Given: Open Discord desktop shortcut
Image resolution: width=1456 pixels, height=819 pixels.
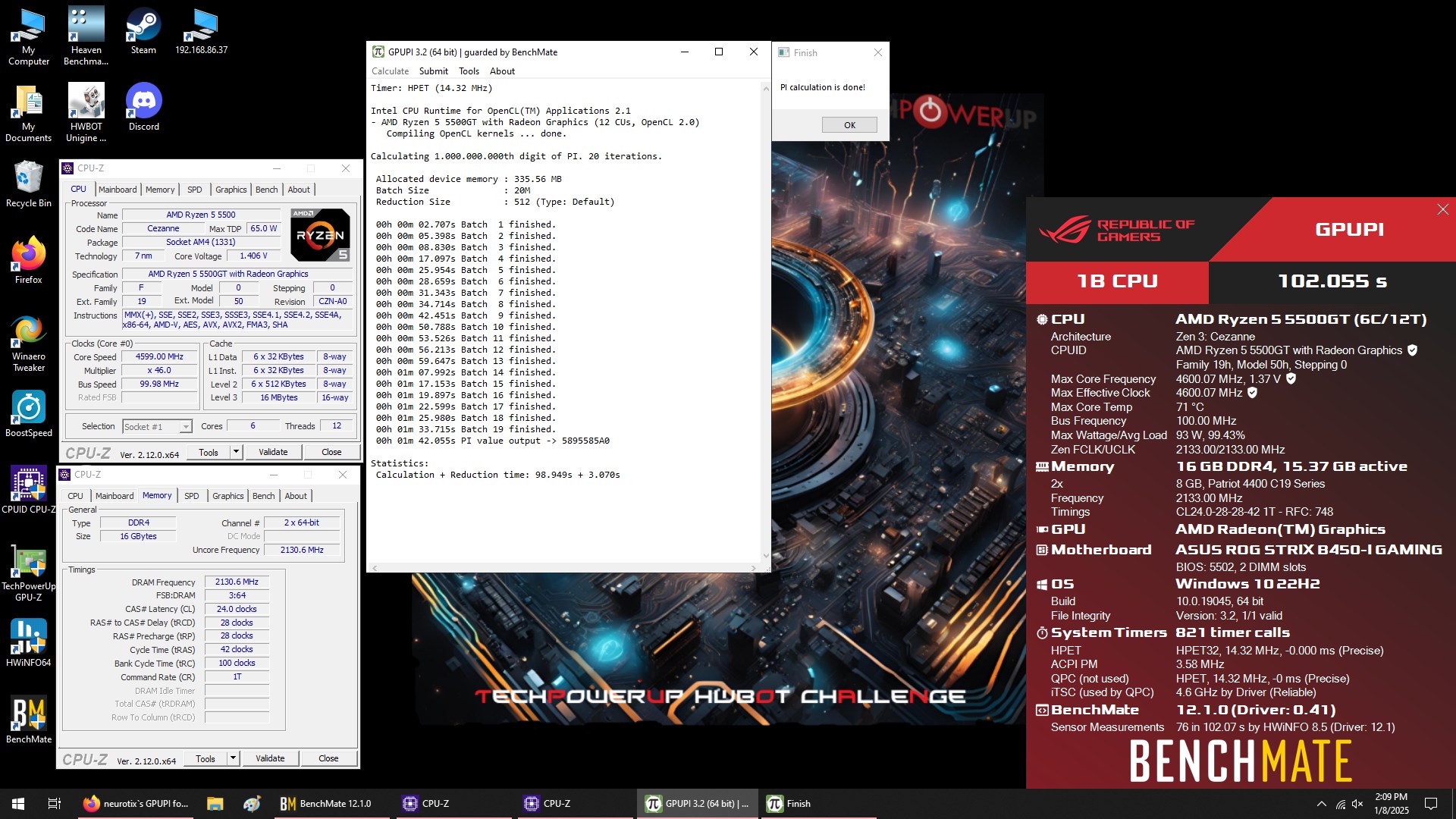Looking at the screenshot, I should (143, 108).
